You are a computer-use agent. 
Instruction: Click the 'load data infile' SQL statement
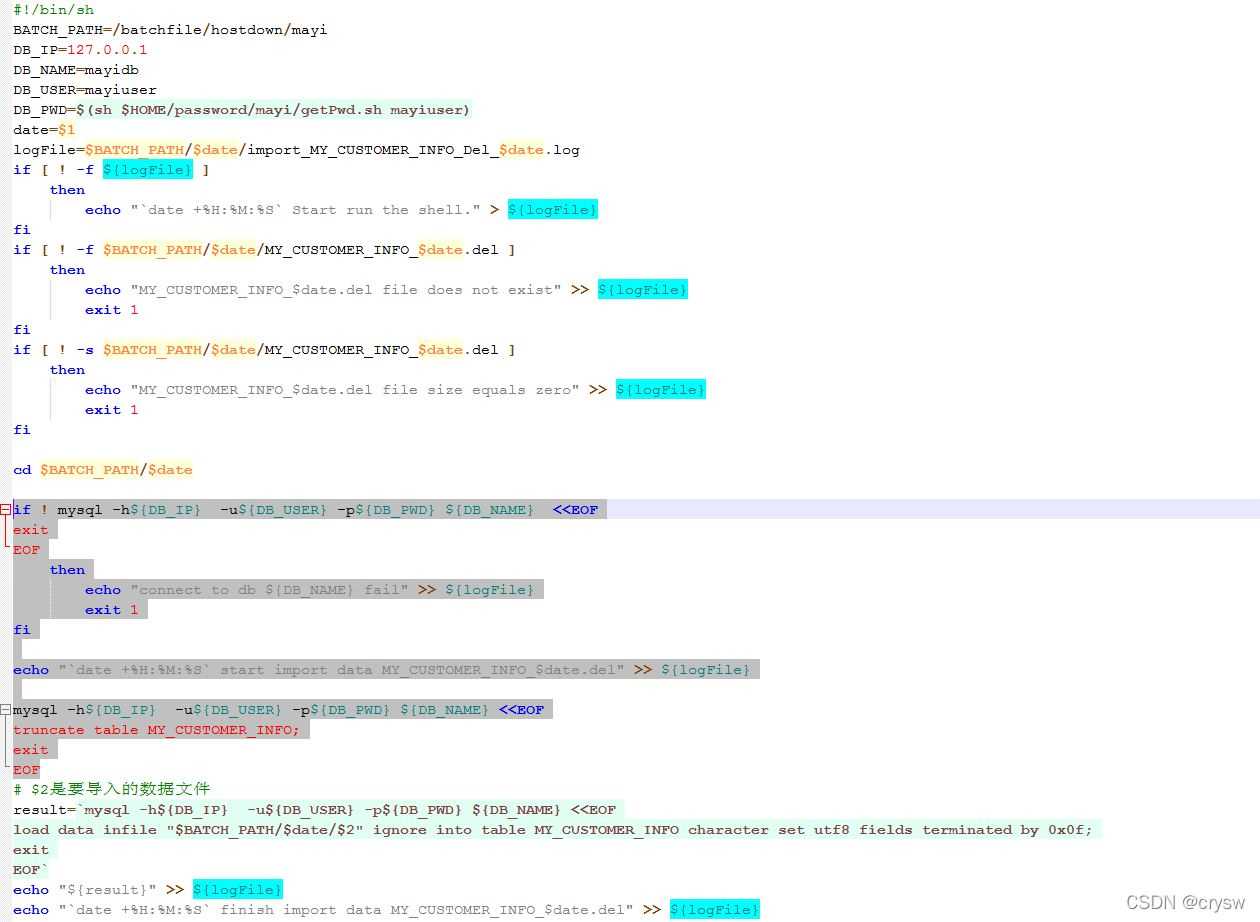pos(553,829)
